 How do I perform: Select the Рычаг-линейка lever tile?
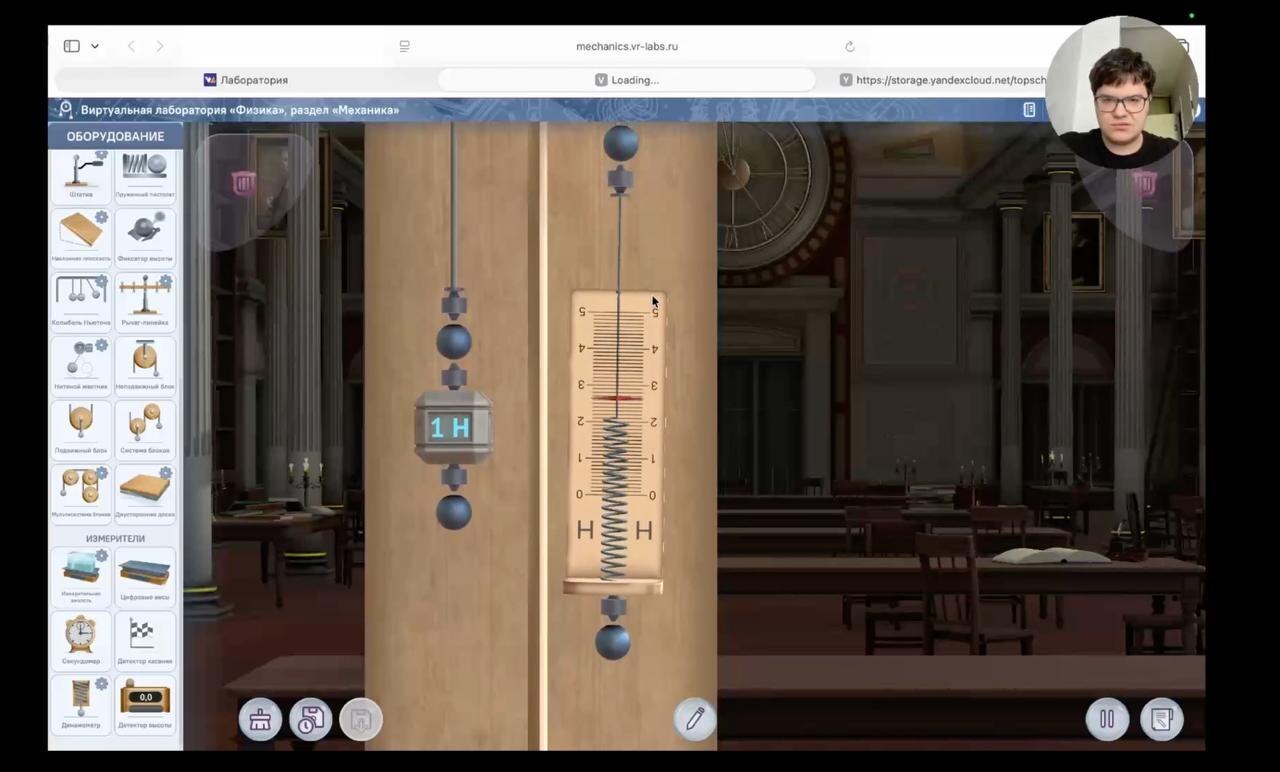(x=145, y=302)
